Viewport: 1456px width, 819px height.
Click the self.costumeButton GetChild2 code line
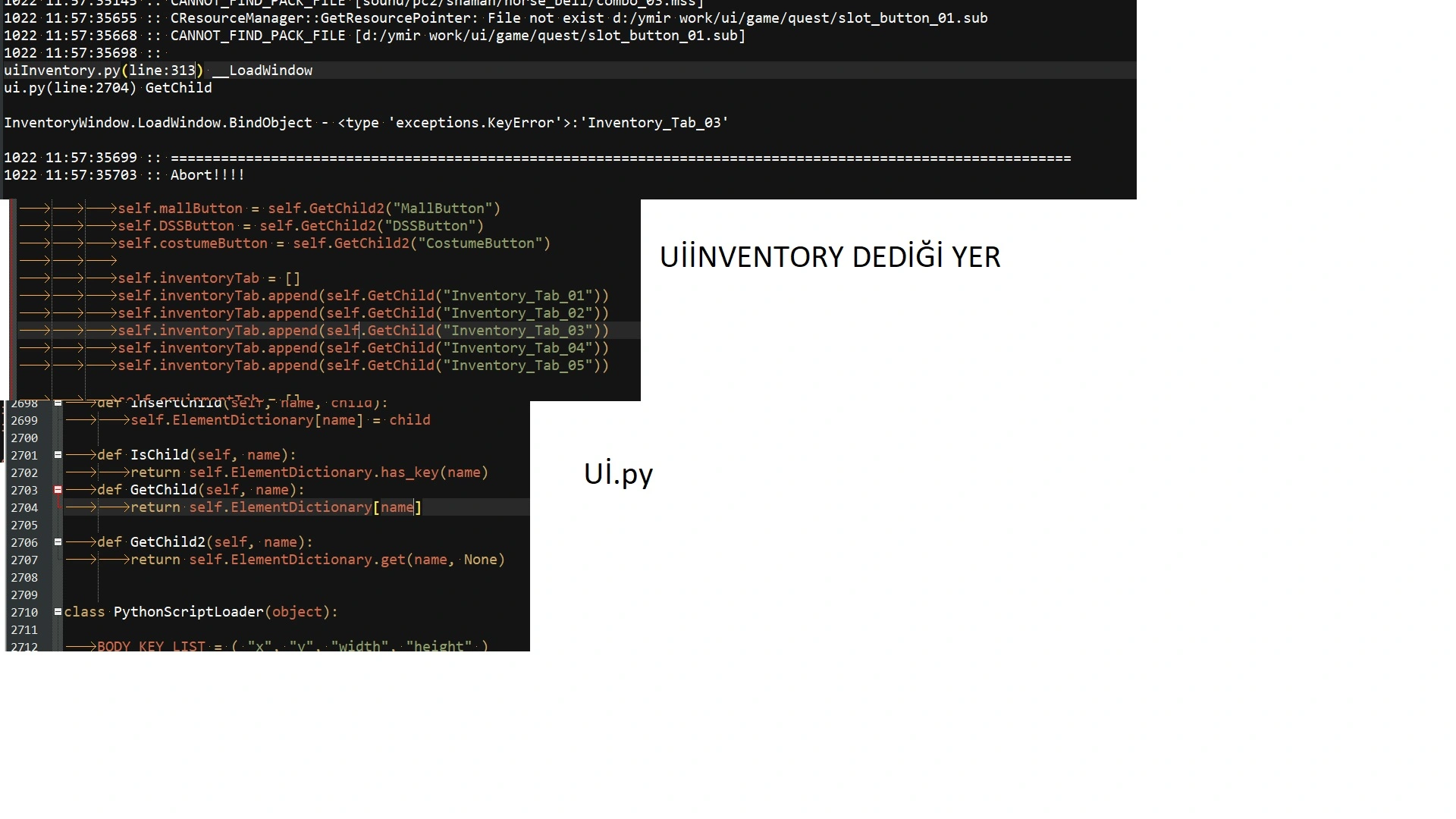point(334,243)
